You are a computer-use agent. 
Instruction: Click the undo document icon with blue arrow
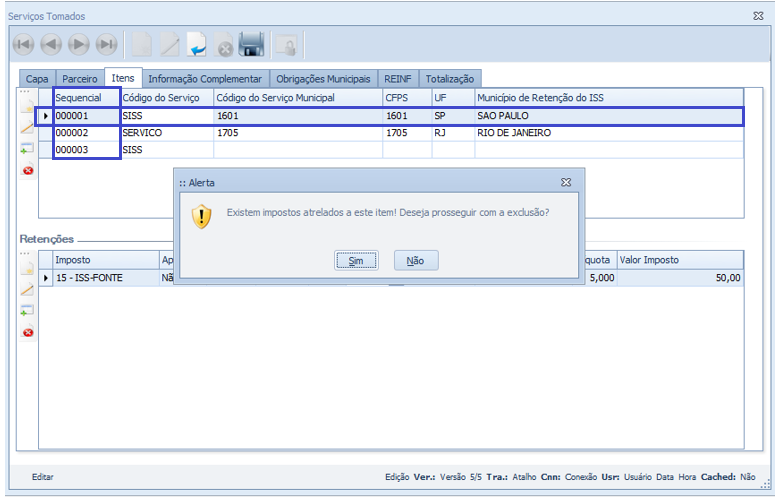(x=197, y=45)
